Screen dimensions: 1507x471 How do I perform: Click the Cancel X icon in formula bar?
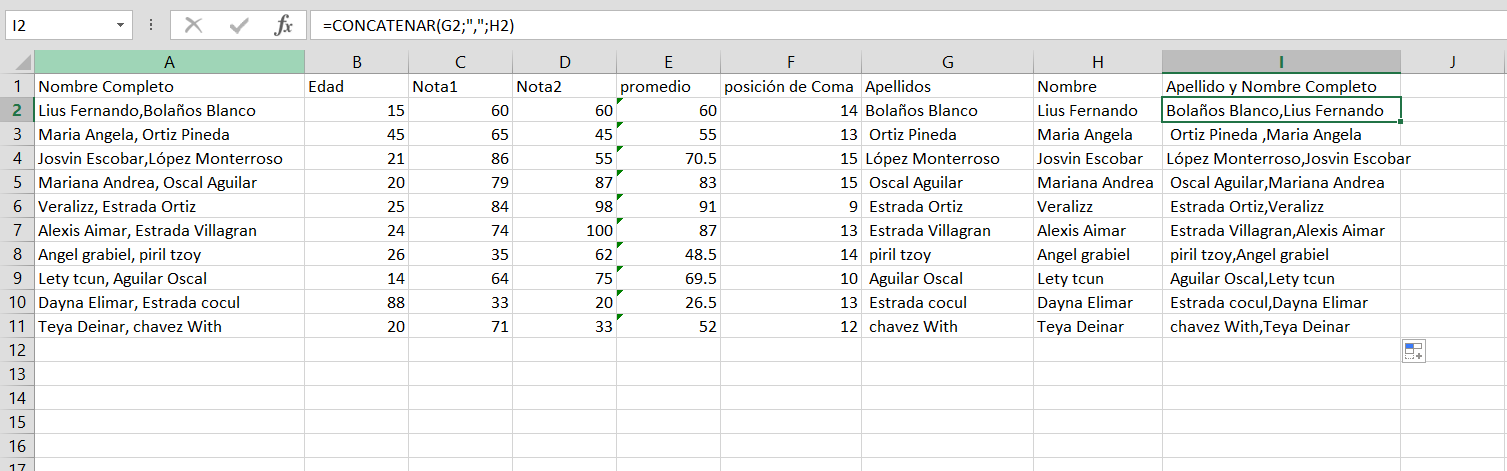click(194, 26)
